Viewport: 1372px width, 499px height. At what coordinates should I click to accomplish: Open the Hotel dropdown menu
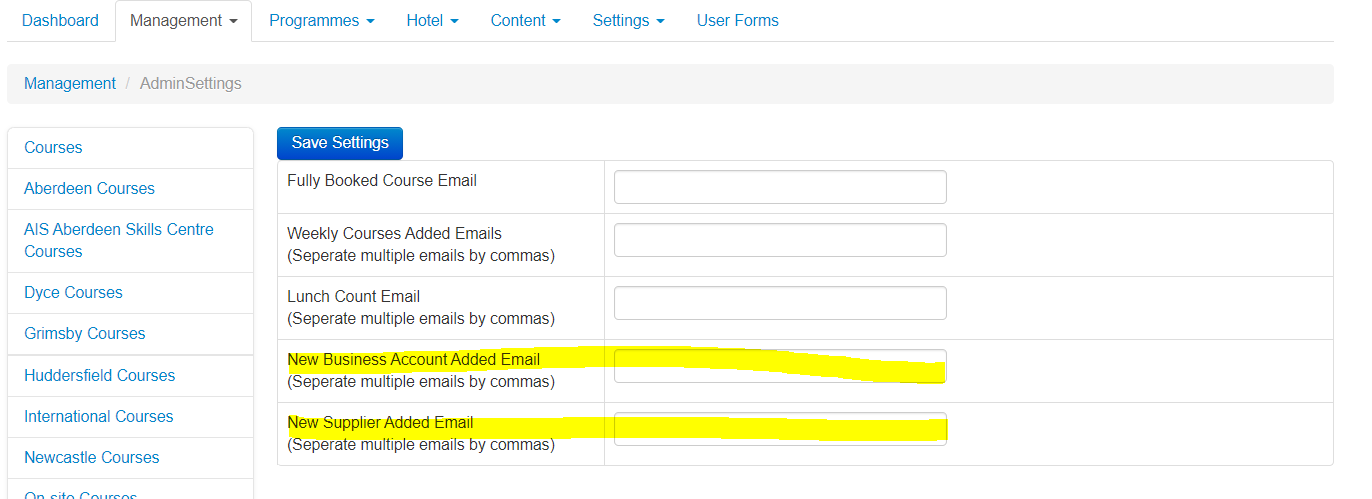(x=432, y=21)
